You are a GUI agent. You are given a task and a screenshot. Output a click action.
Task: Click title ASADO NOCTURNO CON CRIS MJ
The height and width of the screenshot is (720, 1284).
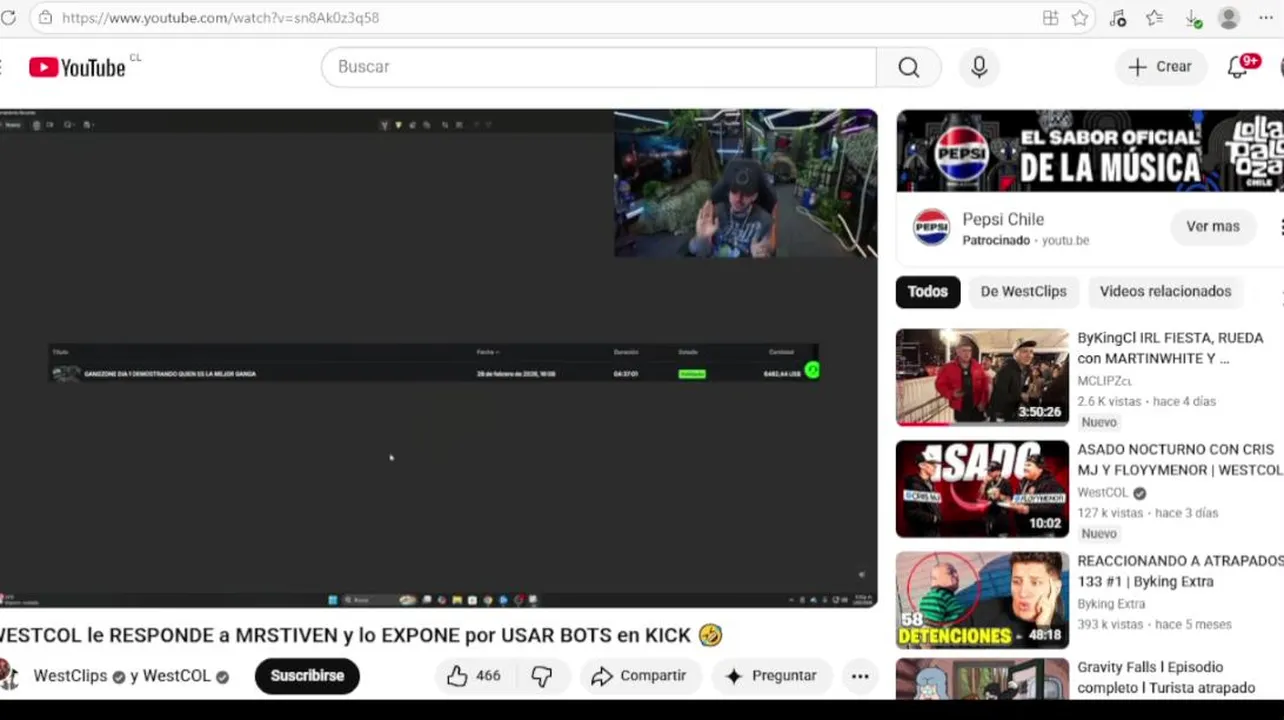point(1179,460)
